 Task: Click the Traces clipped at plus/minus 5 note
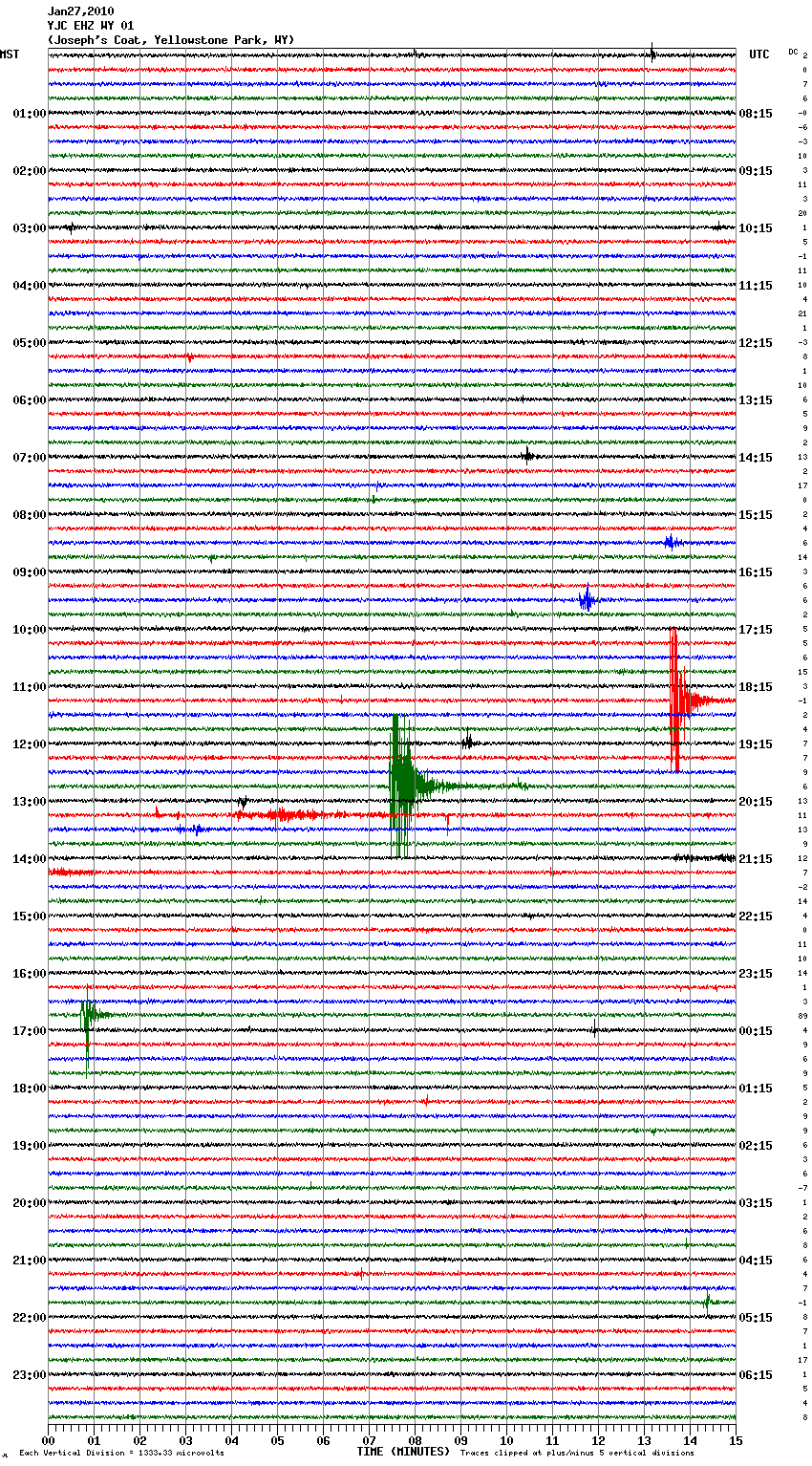[577, 1454]
